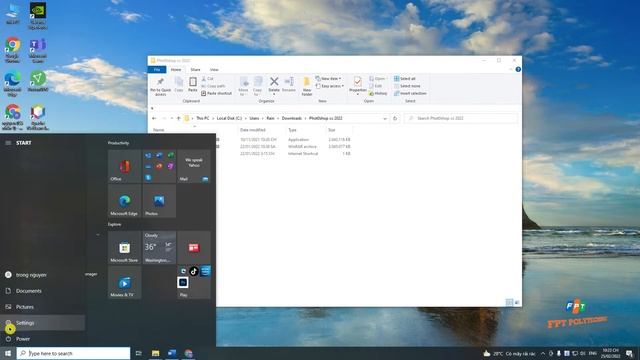This screenshot has width=640, height=360.
Task: Switch to the Share ribbon tab
Action: point(196,70)
